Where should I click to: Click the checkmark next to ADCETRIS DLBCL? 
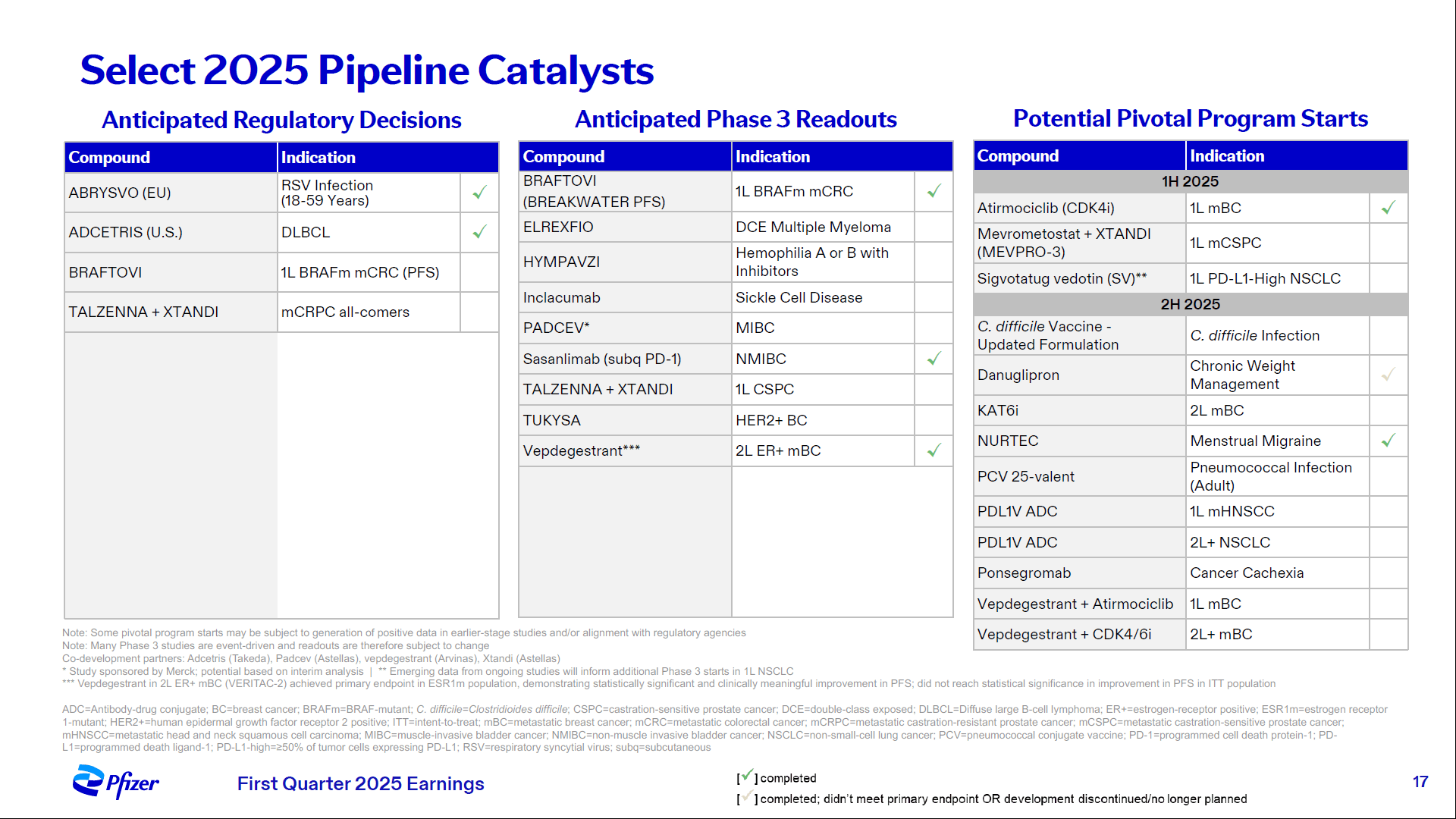(x=479, y=232)
